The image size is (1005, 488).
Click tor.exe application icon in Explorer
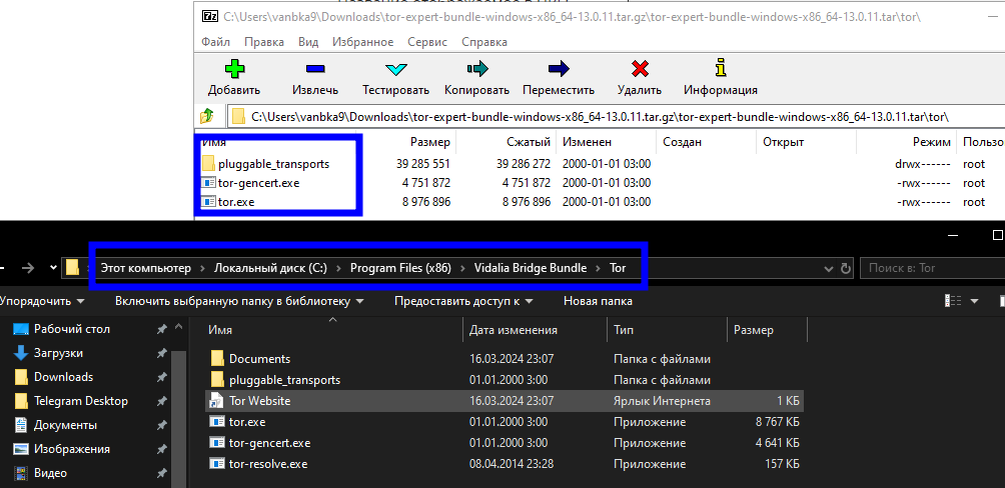pyautogui.click(x=217, y=422)
